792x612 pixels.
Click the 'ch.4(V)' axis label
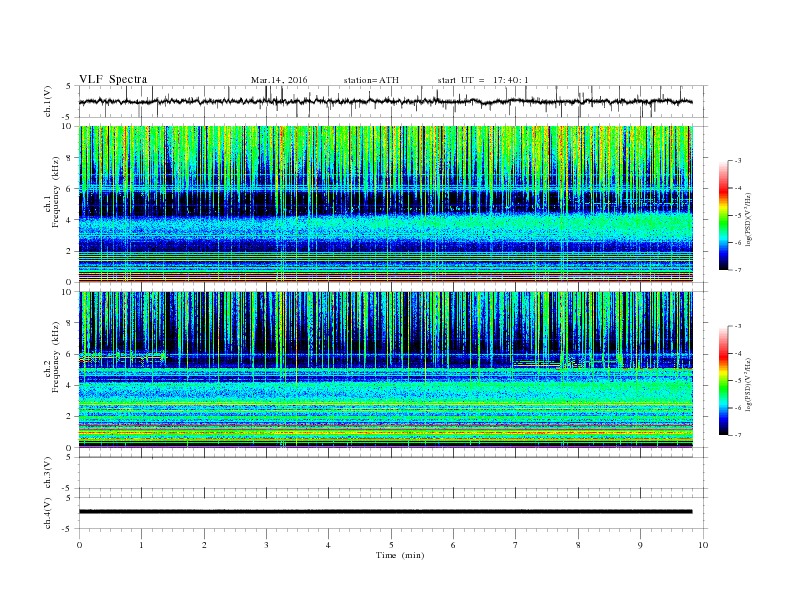48,513
